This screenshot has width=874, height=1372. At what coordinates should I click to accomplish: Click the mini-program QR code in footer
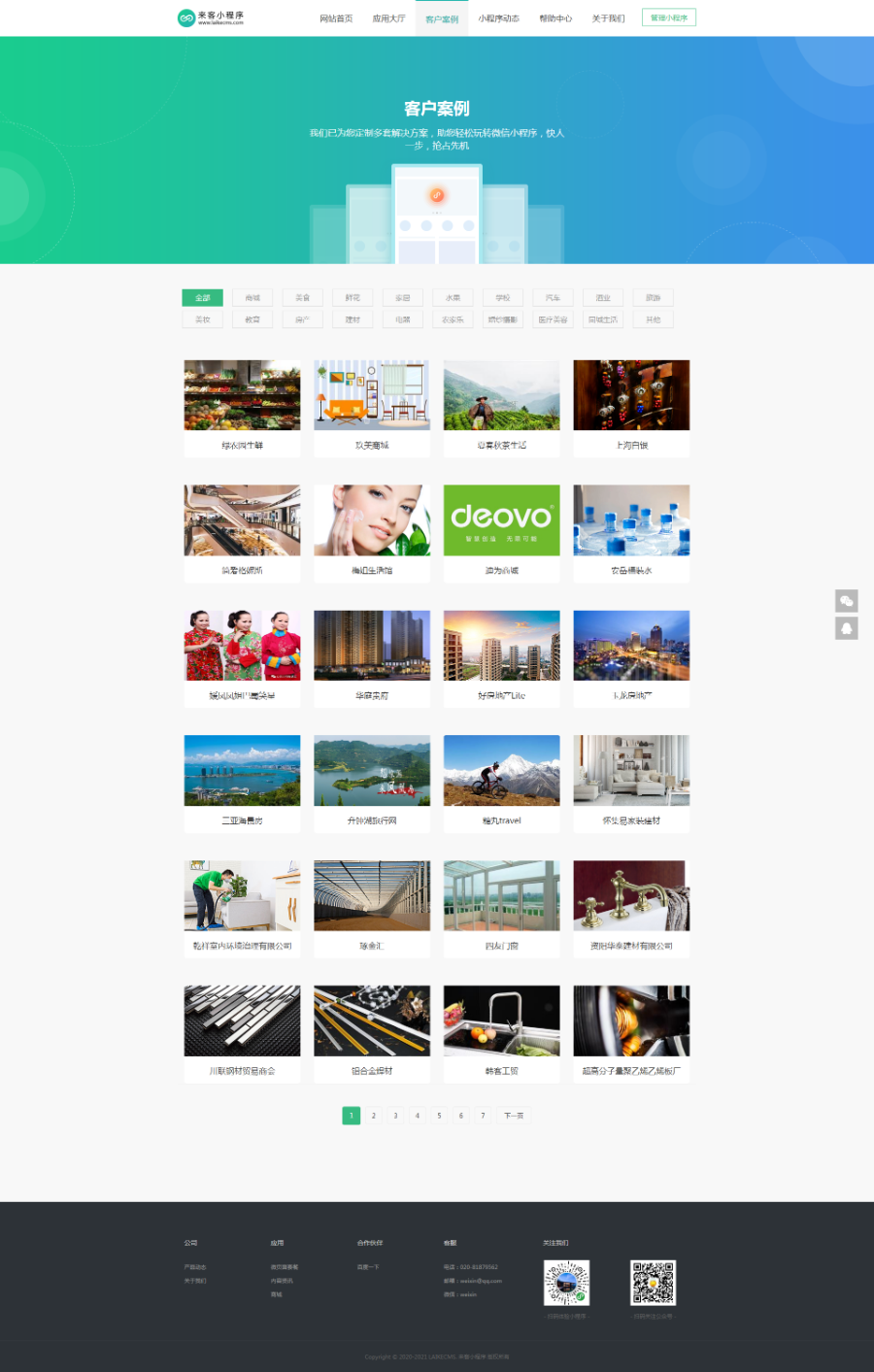tap(566, 1283)
